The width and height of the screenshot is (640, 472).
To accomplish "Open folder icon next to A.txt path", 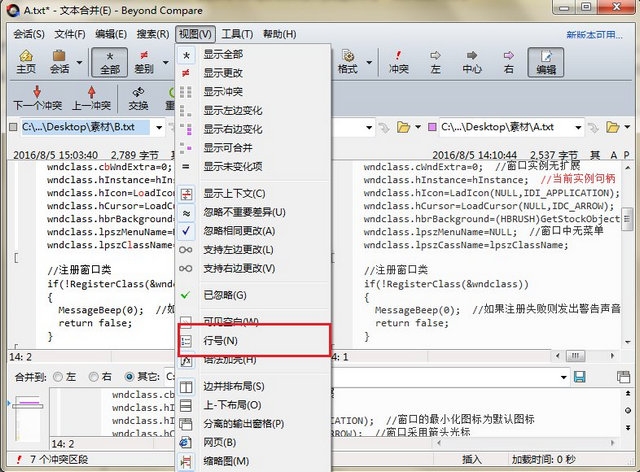I will 612,127.
